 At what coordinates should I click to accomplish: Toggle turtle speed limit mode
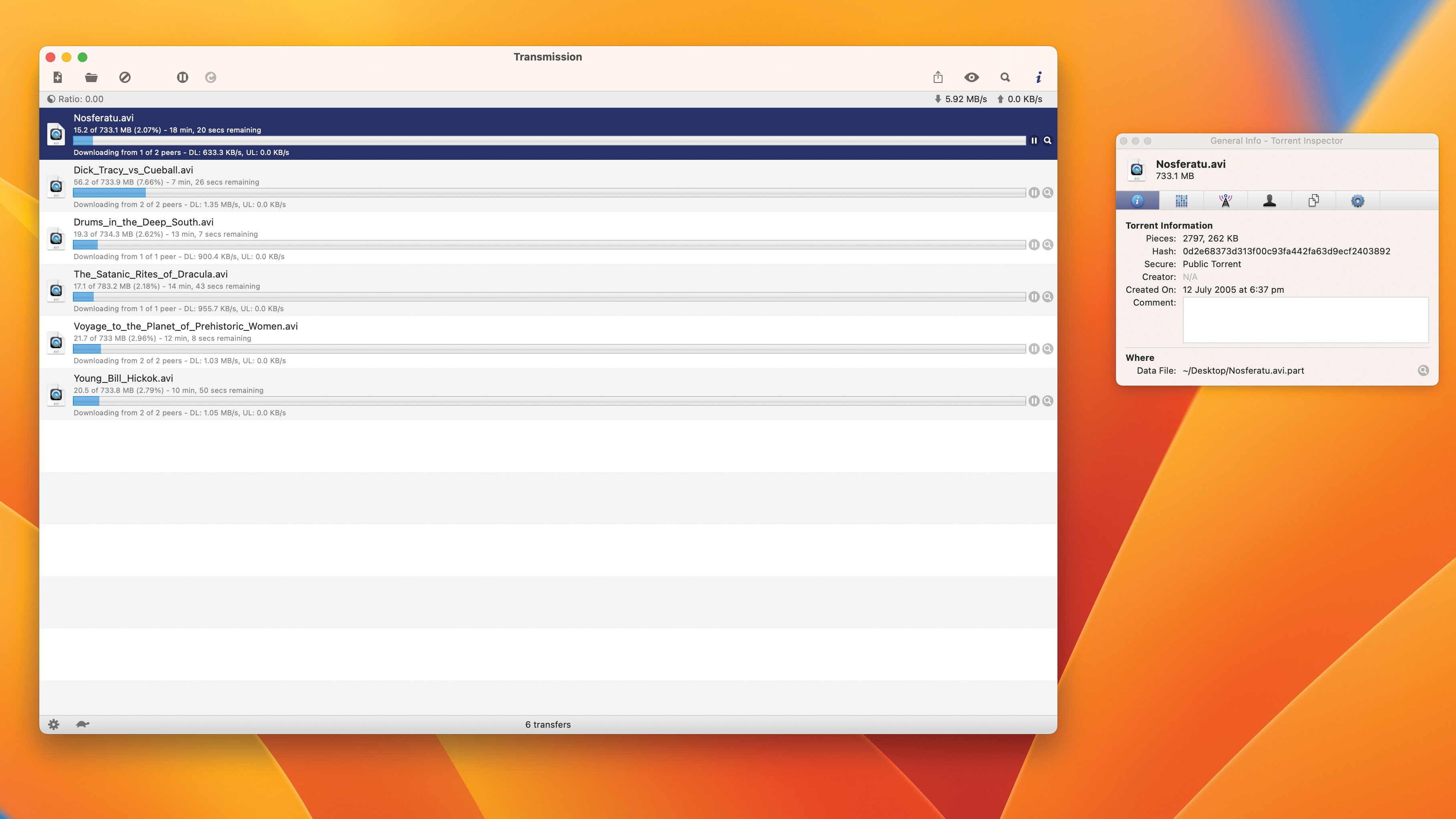83,724
